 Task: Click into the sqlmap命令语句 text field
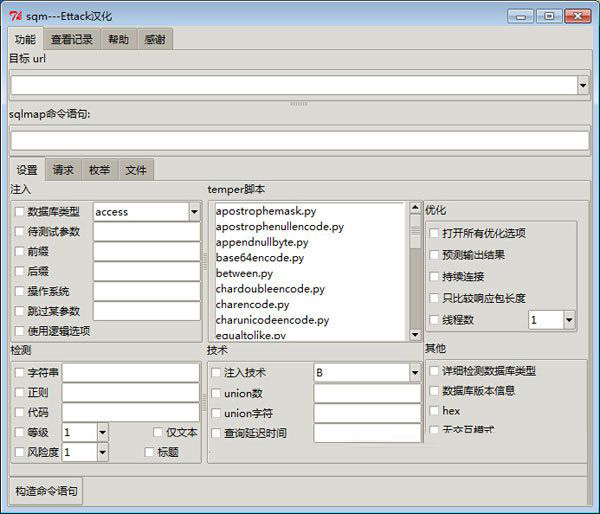pyautogui.click(x=300, y=140)
